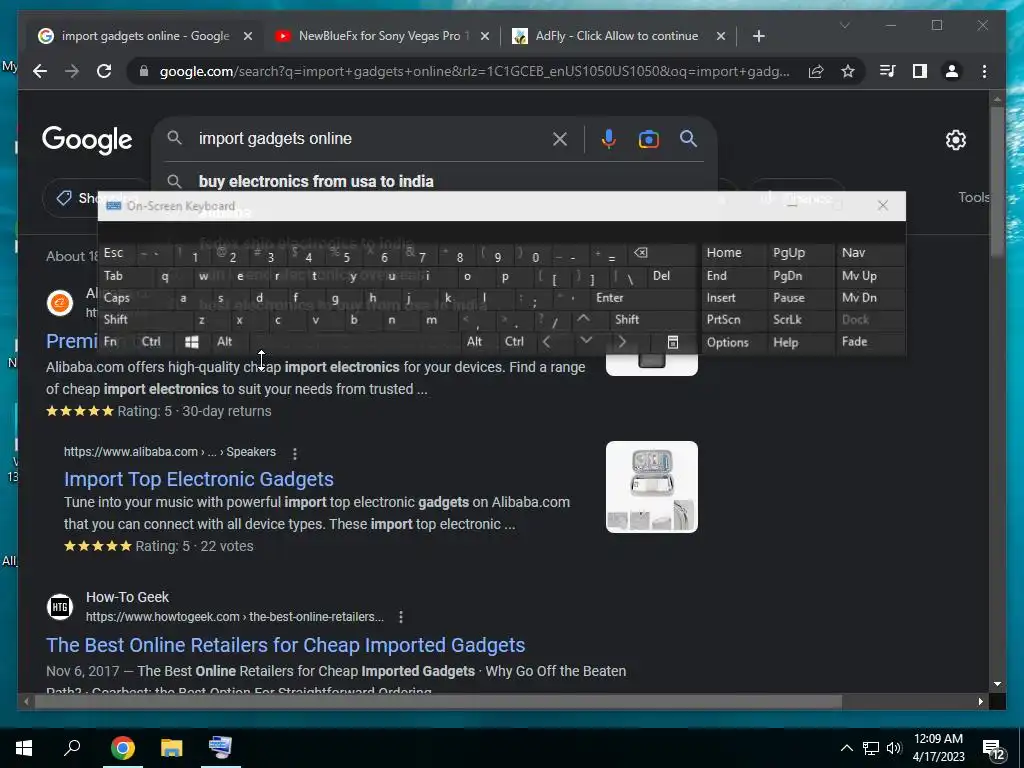
Task: Open File Explorer from the taskbar
Action: [x=171, y=748]
